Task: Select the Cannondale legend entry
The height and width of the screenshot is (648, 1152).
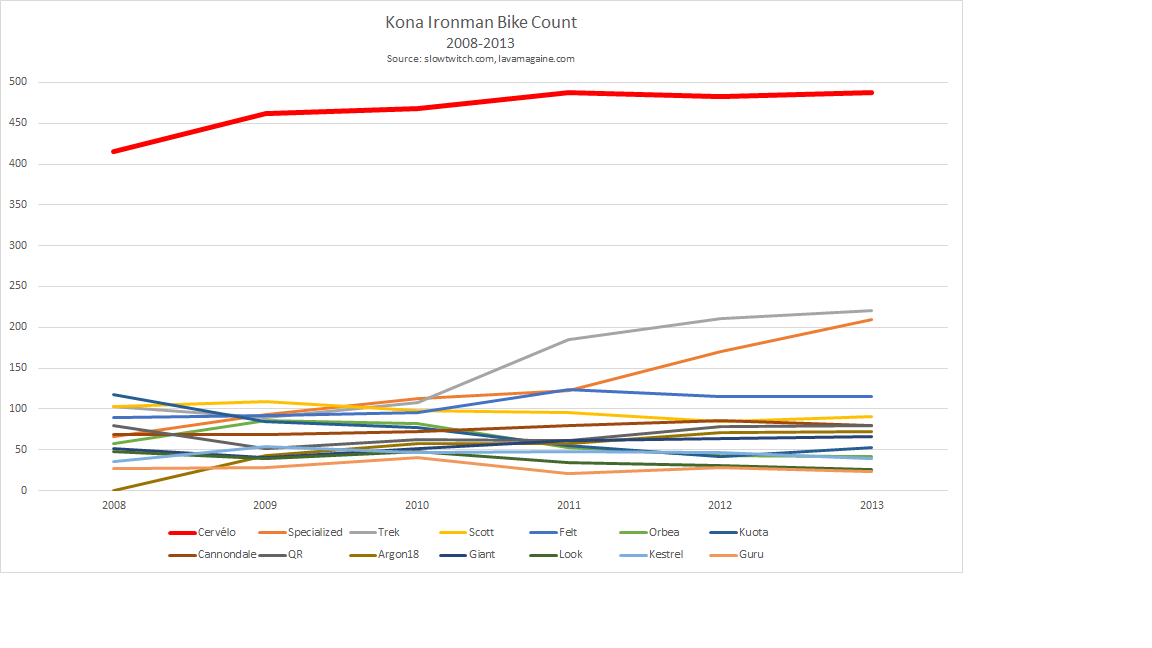Action: [x=212, y=555]
